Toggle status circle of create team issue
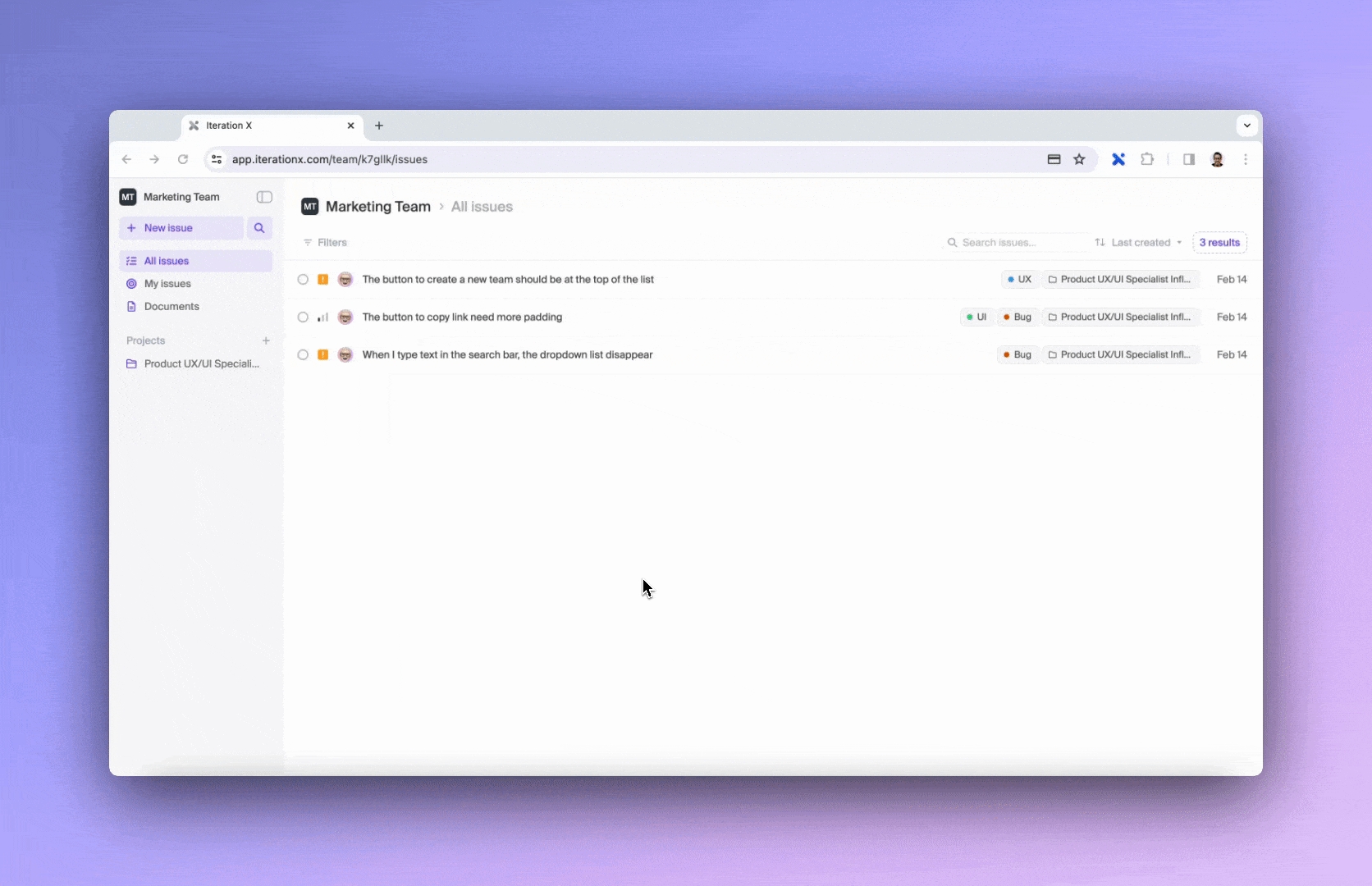 tap(303, 280)
